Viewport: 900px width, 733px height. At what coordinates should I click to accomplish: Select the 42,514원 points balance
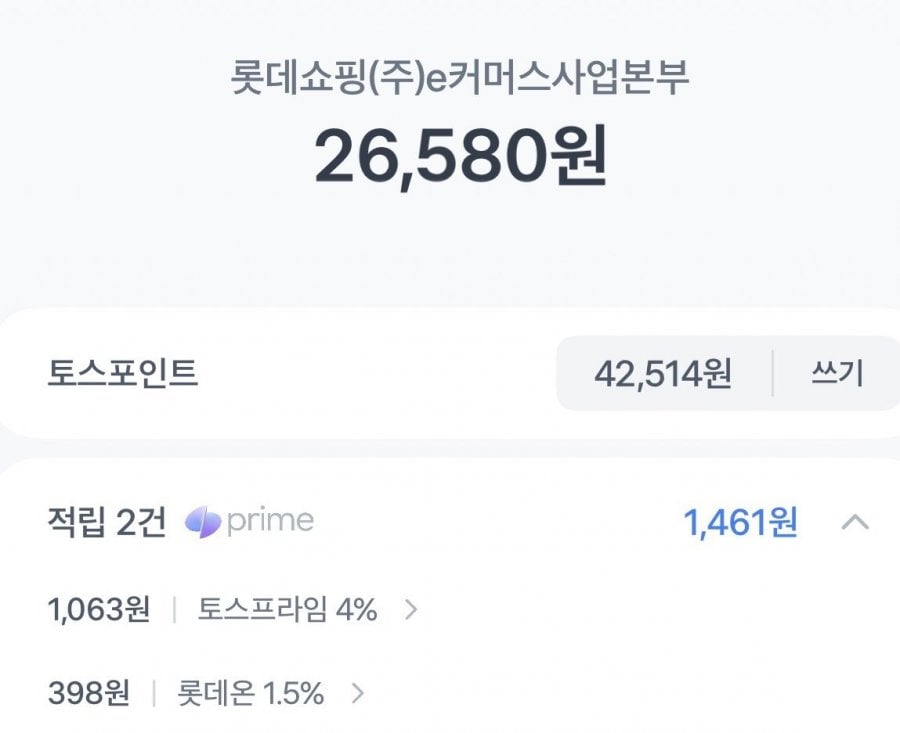tap(663, 374)
